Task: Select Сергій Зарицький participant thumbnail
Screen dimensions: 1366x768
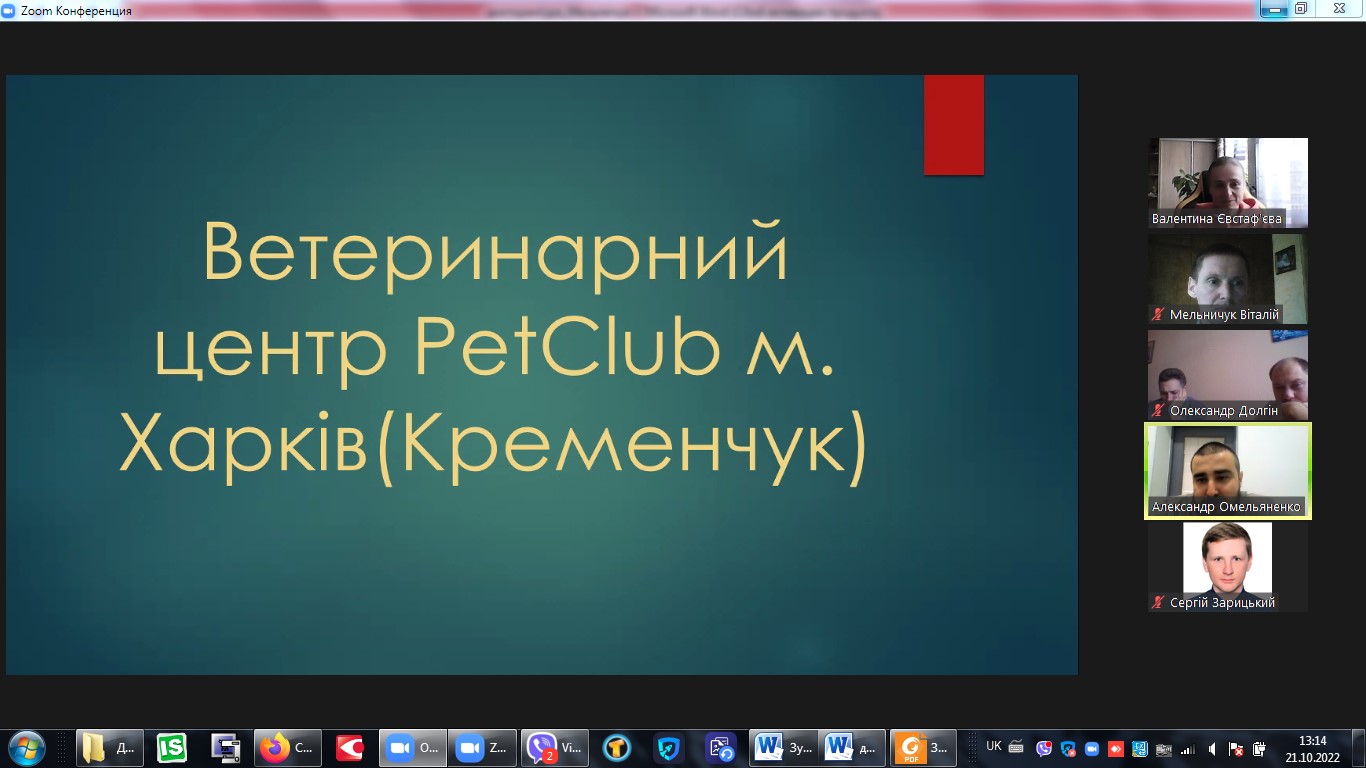Action: tap(1228, 567)
